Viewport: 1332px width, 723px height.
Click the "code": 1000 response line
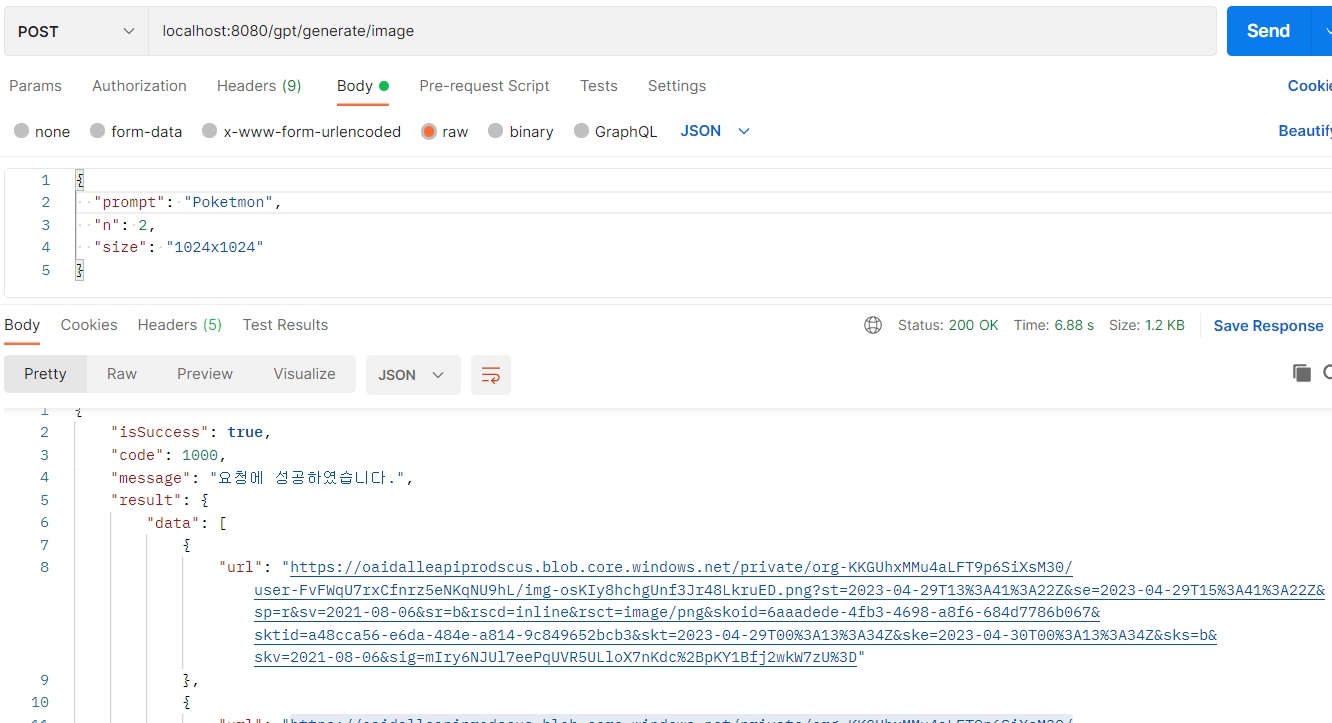[169, 455]
